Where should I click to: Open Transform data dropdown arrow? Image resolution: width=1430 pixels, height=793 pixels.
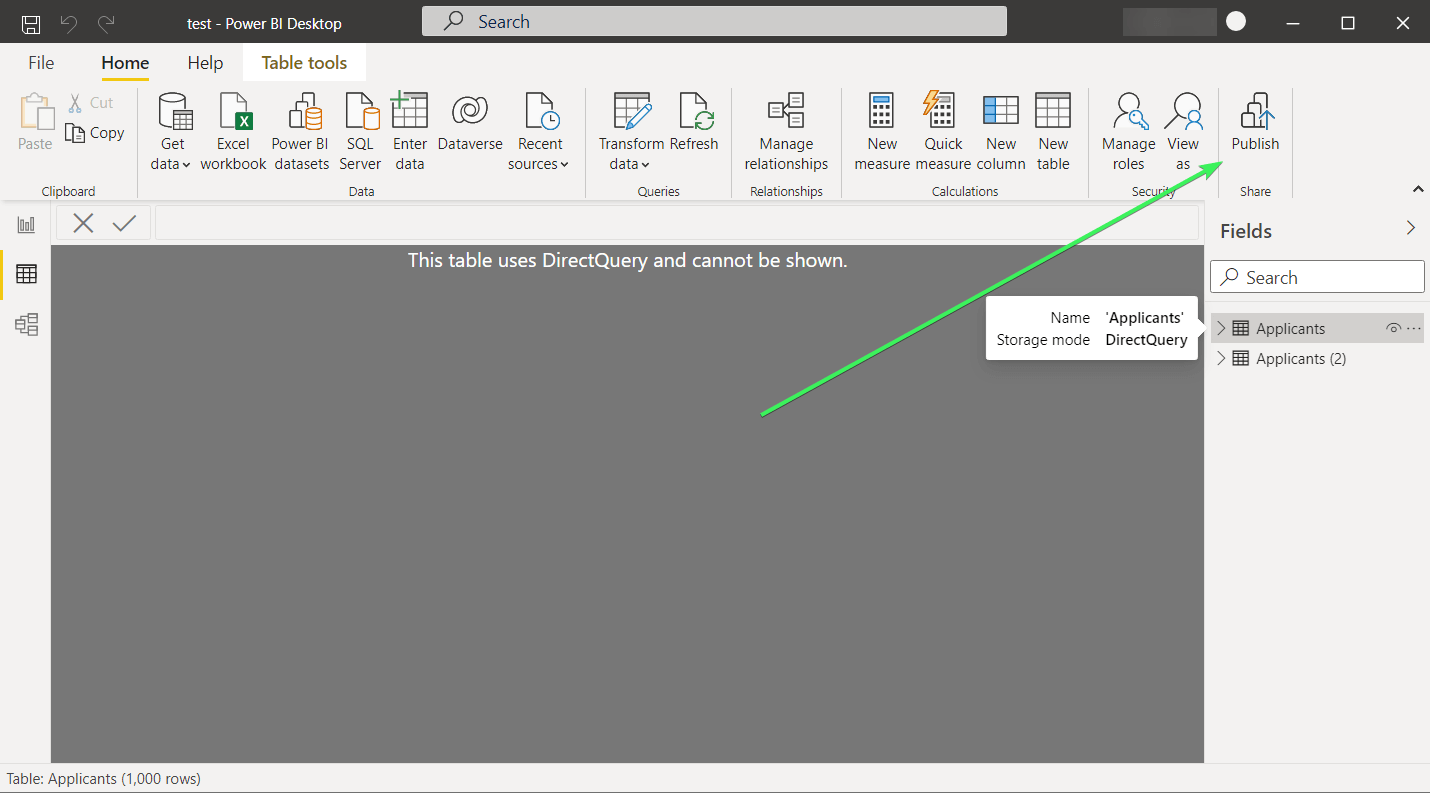pyautogui.click(x=645, y=165)
